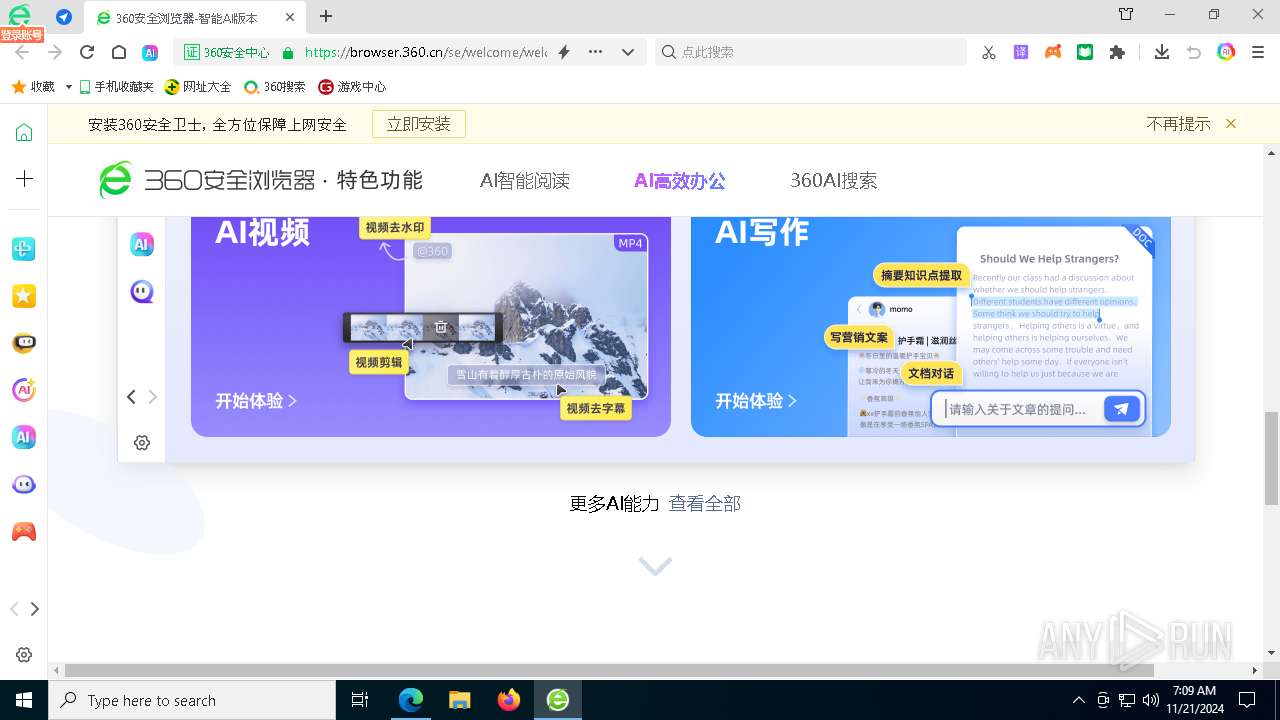The width and height of the screenshot is (1280, 720).
Task: Click the search box 点此搜索
Action: click(811, 52)
